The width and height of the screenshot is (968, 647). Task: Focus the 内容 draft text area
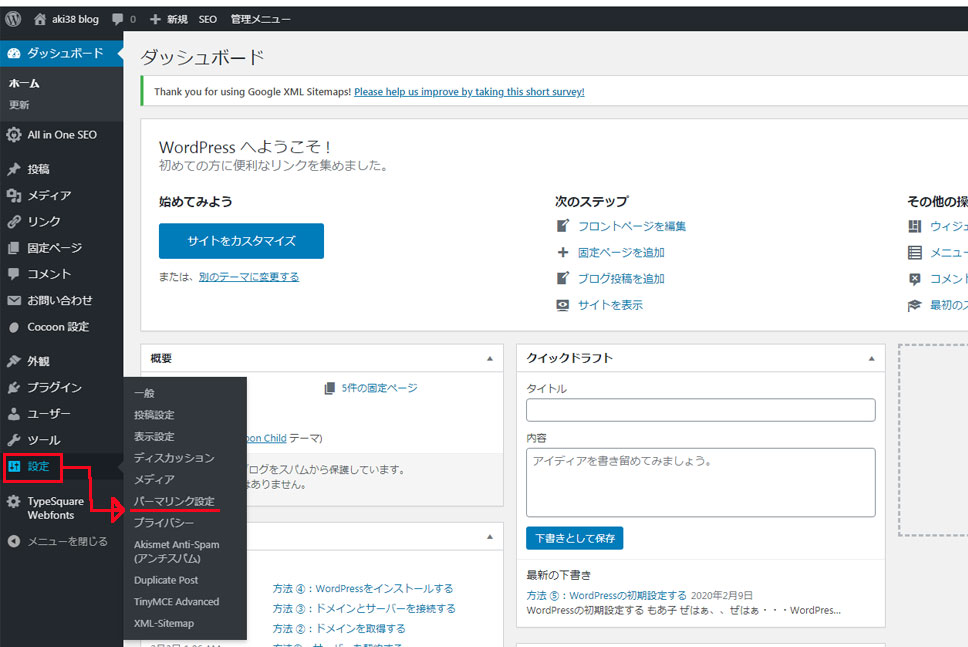[701, 483]
